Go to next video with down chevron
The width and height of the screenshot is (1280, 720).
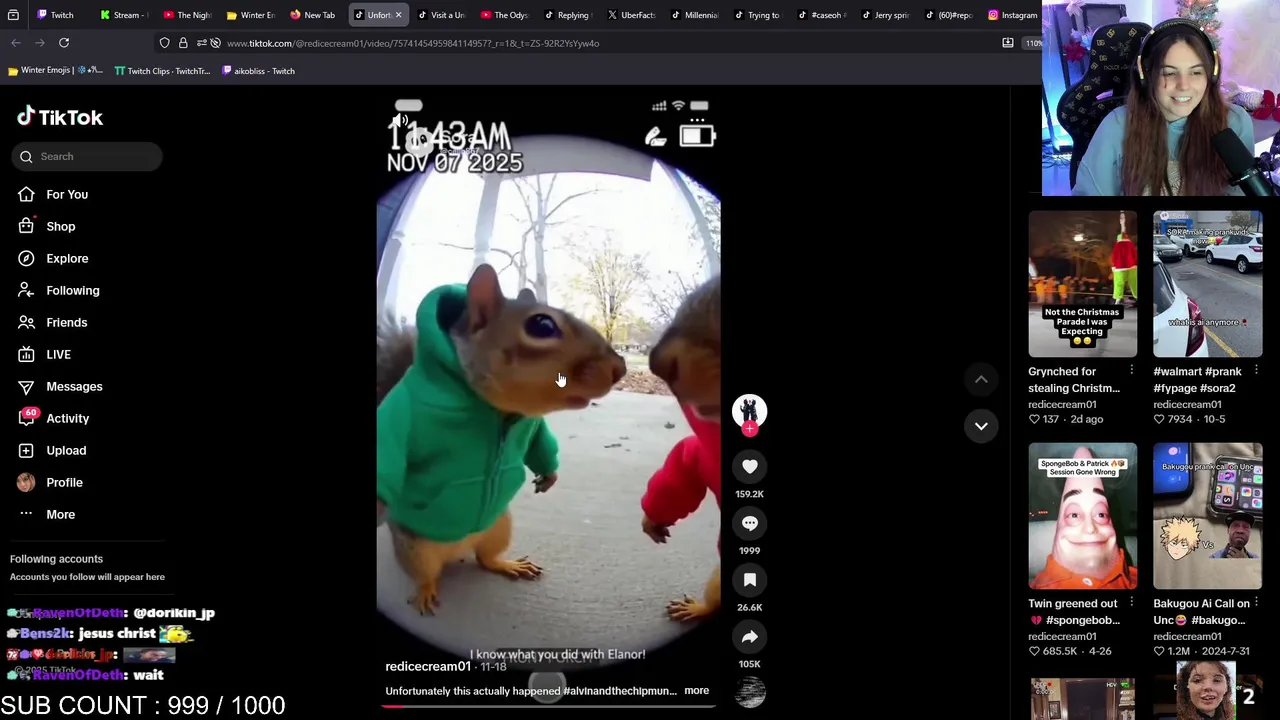coord(981,426)
